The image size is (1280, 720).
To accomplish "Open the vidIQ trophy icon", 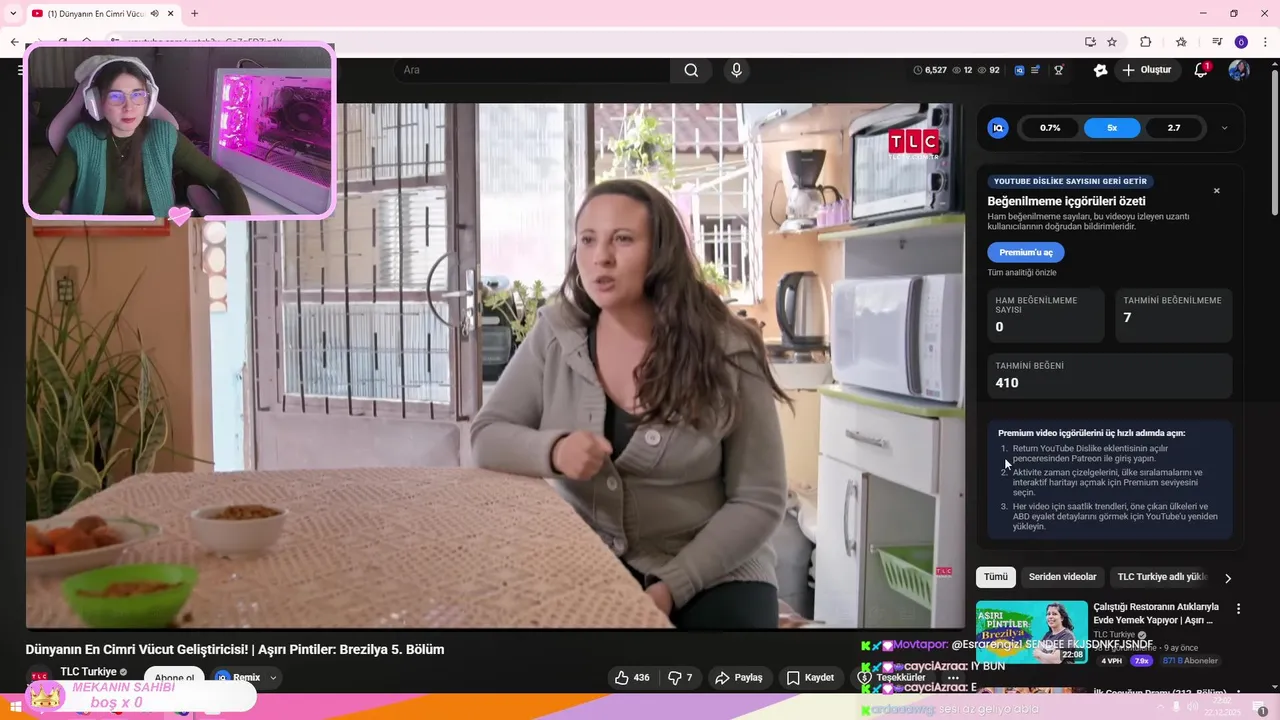I will pyautogui.click(x=1059, y=70).
